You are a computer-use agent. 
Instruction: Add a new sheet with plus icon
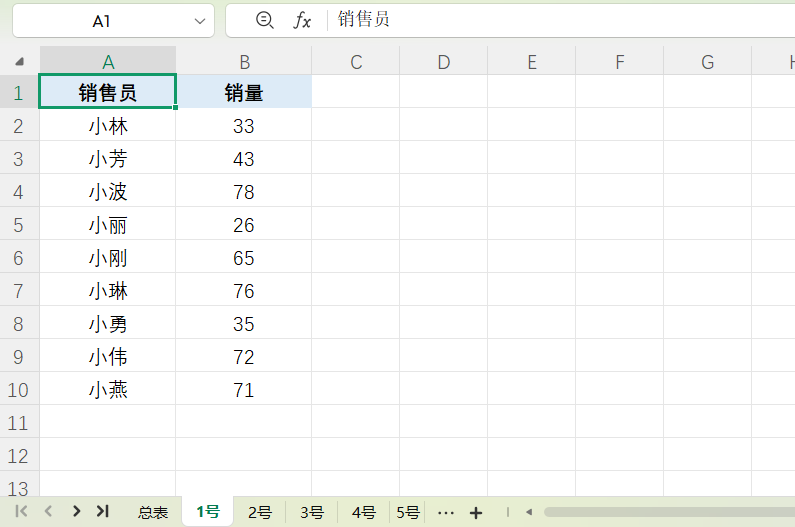point(476,512)
